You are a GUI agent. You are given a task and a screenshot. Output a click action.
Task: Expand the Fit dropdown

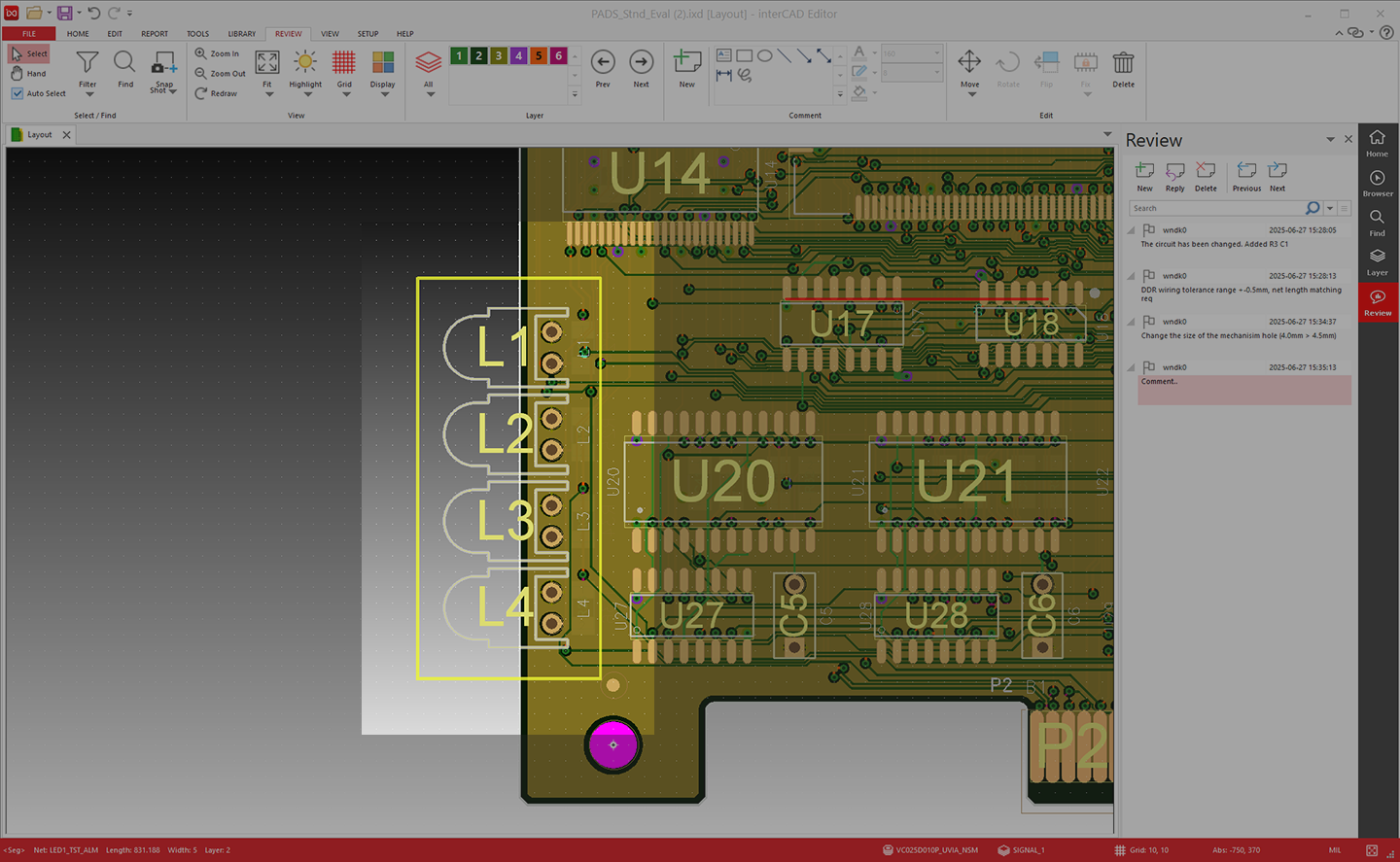click(268, 94)
